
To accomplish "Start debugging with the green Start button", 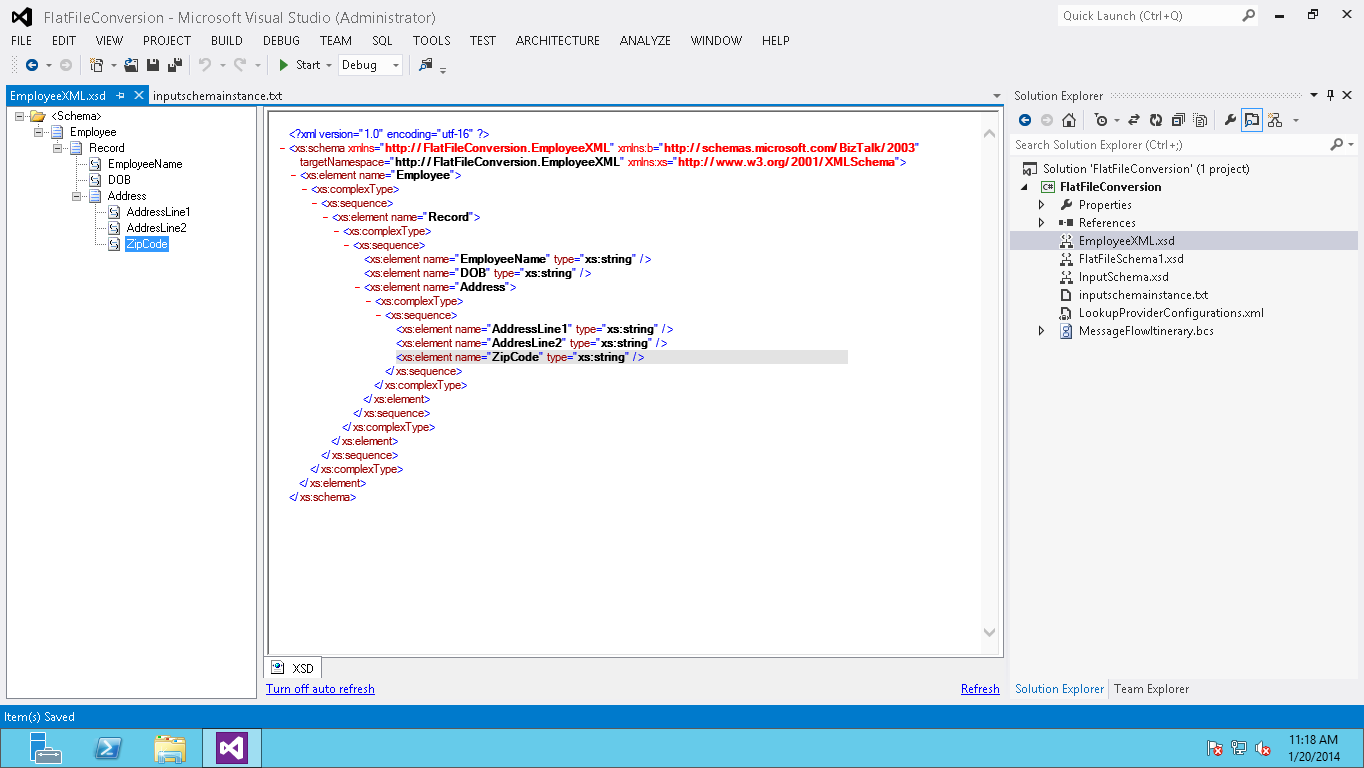I will pyautogui.click(x=299, y=65).
